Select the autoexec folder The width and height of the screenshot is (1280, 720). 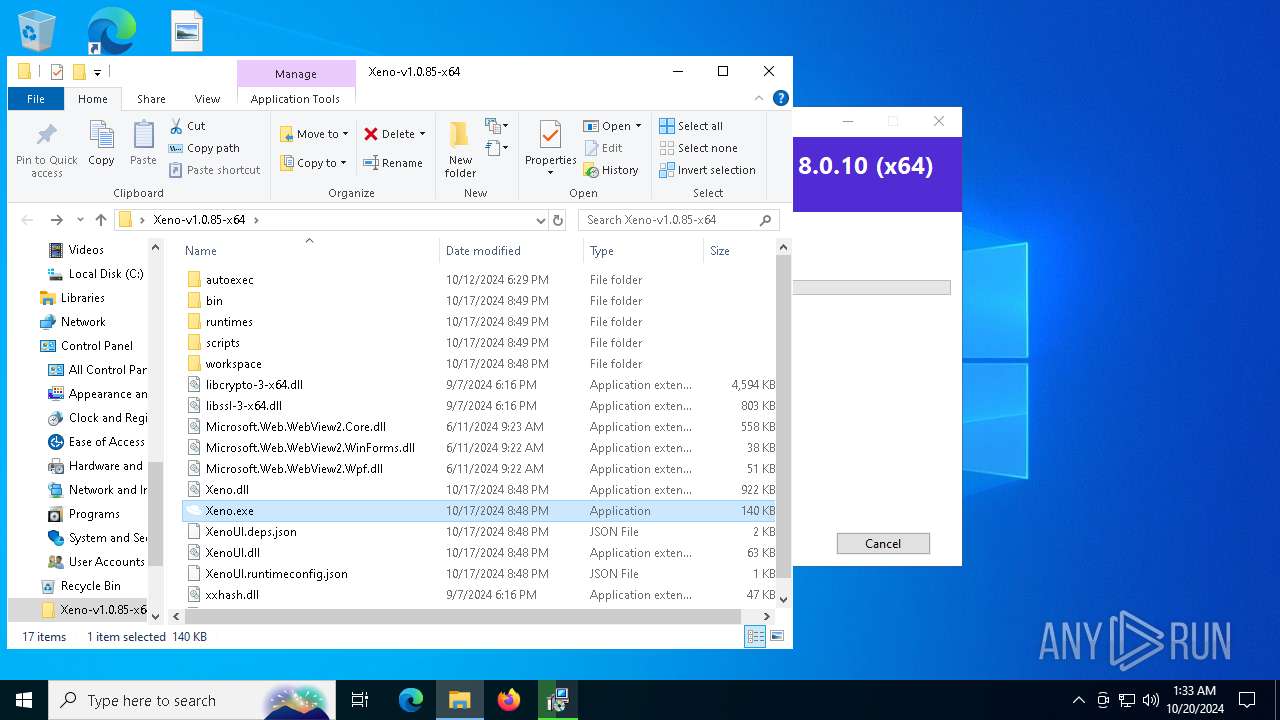coord(478,280)
